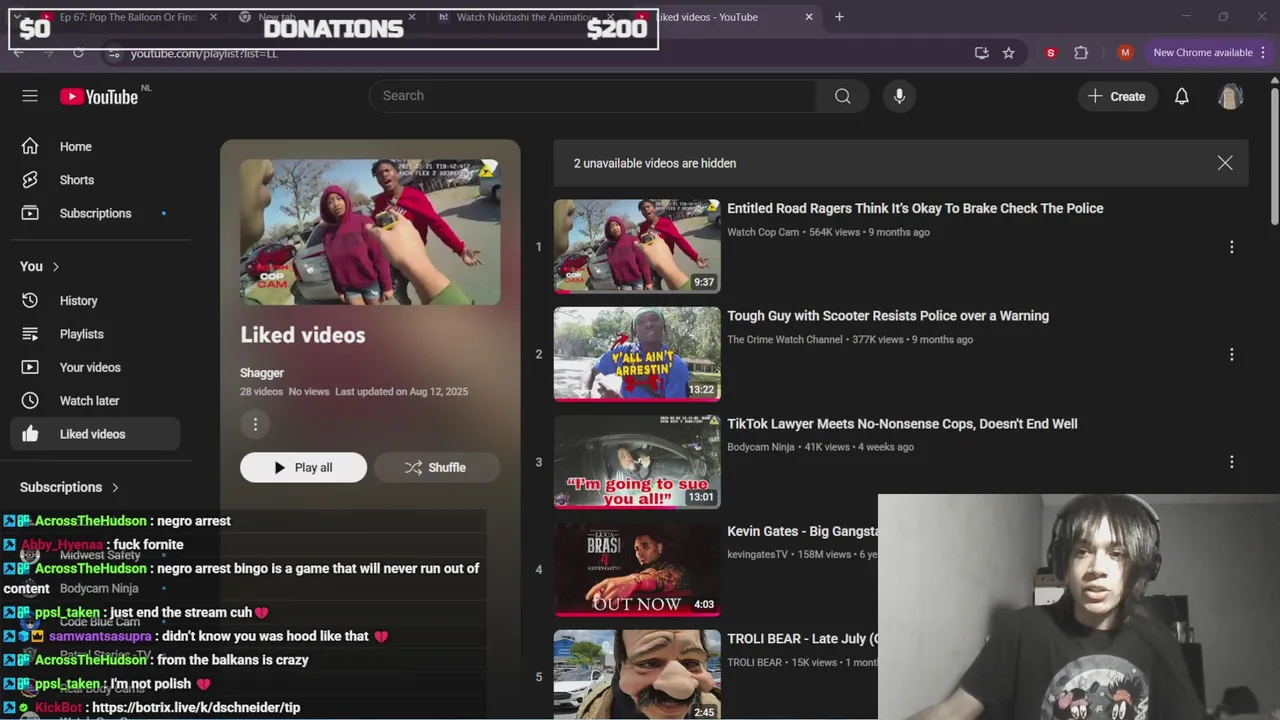This screenshot has height=720, width=1280.
Task: Open options for Tough Guy with Scooter video
Action: (x=1232, y=354)
